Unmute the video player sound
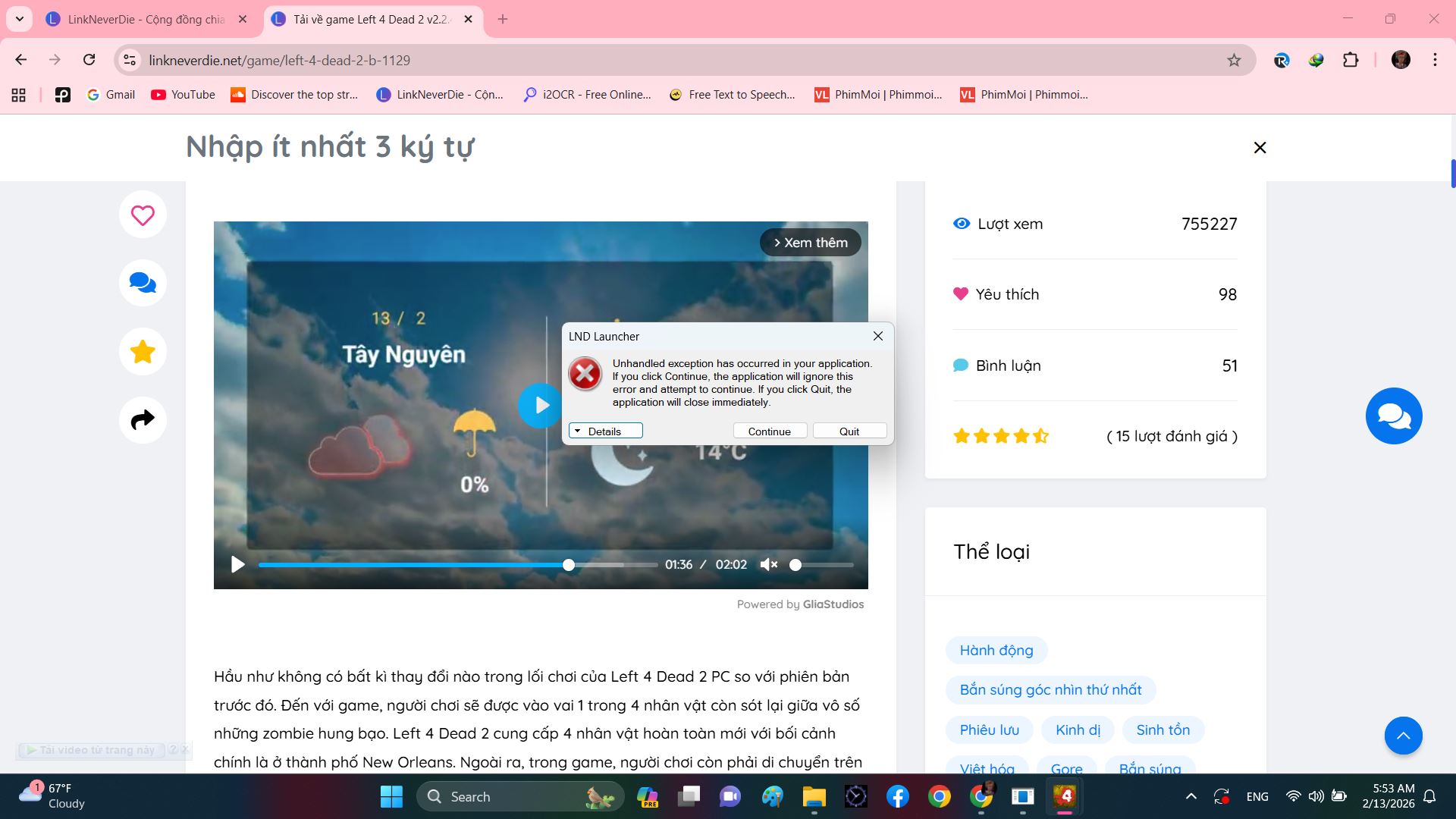The height and width of the screenshot is (819, 1456). point(768,564)
